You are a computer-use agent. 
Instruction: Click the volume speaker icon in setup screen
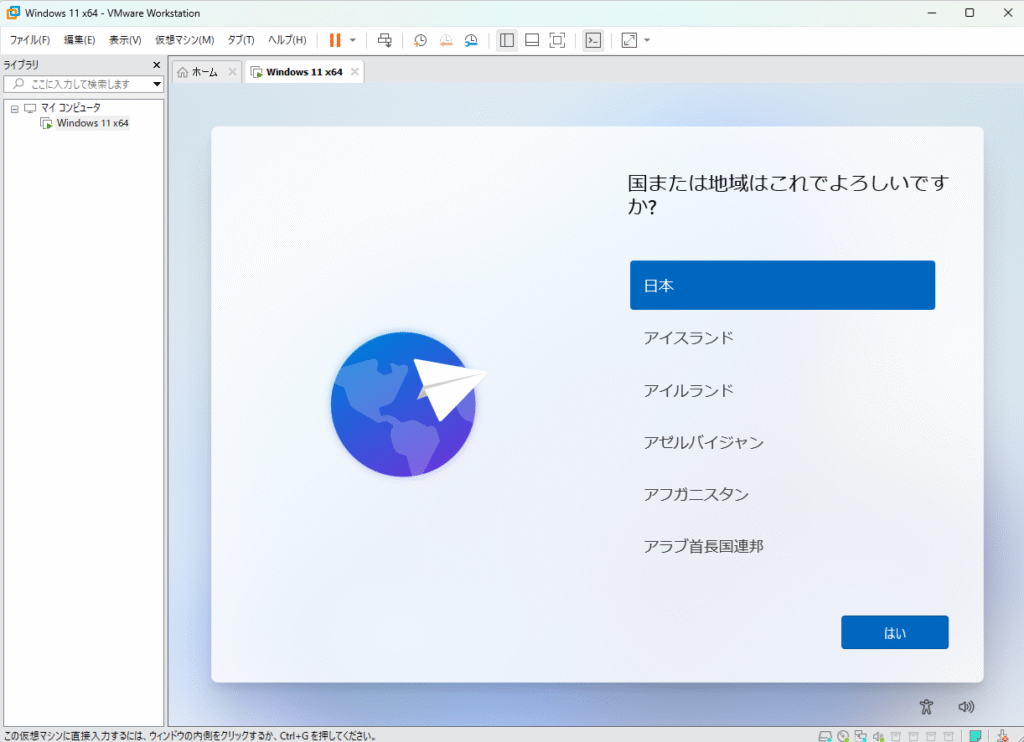965,707
